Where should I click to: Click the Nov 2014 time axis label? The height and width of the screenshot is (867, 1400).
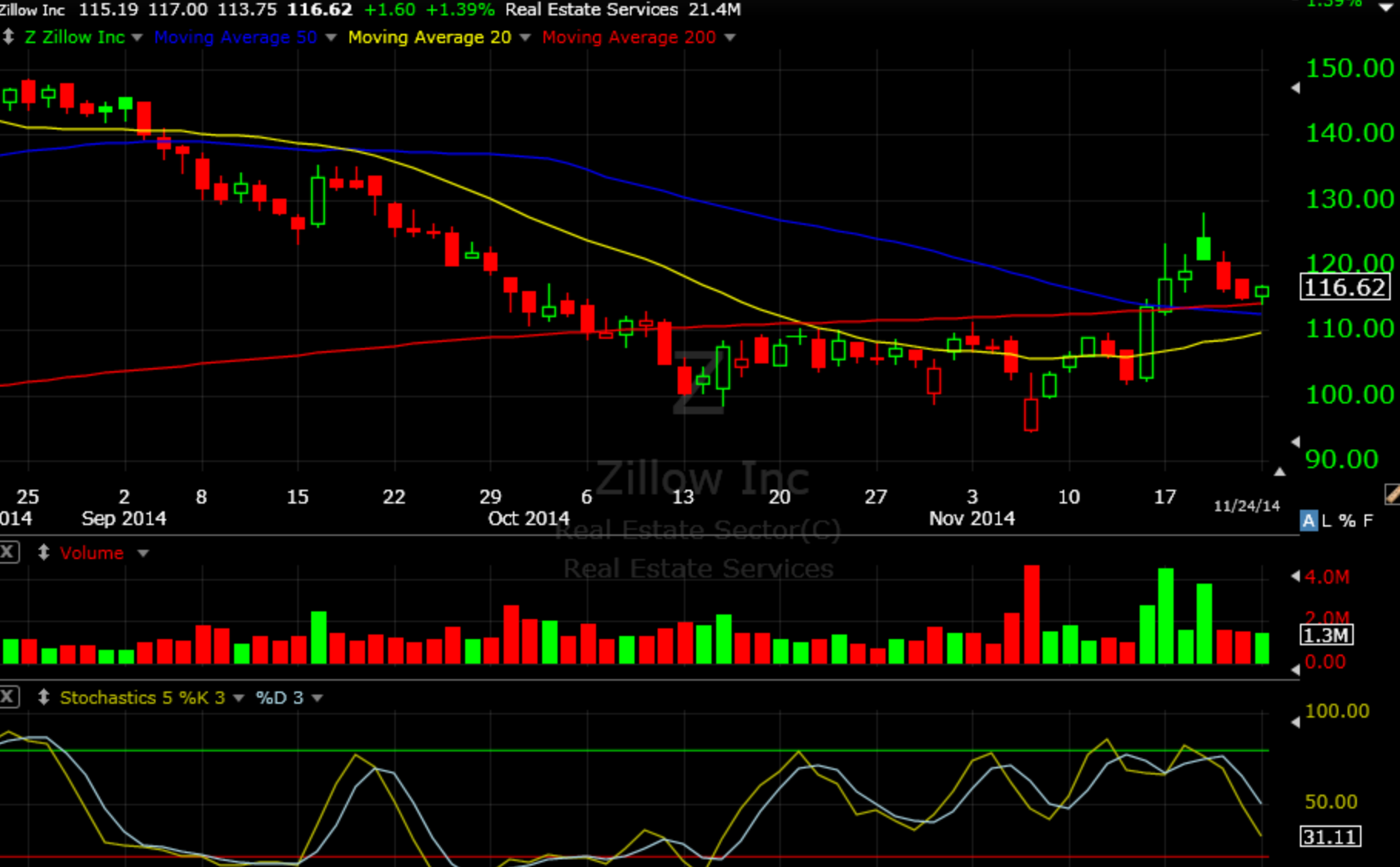(x=972, y=518)
